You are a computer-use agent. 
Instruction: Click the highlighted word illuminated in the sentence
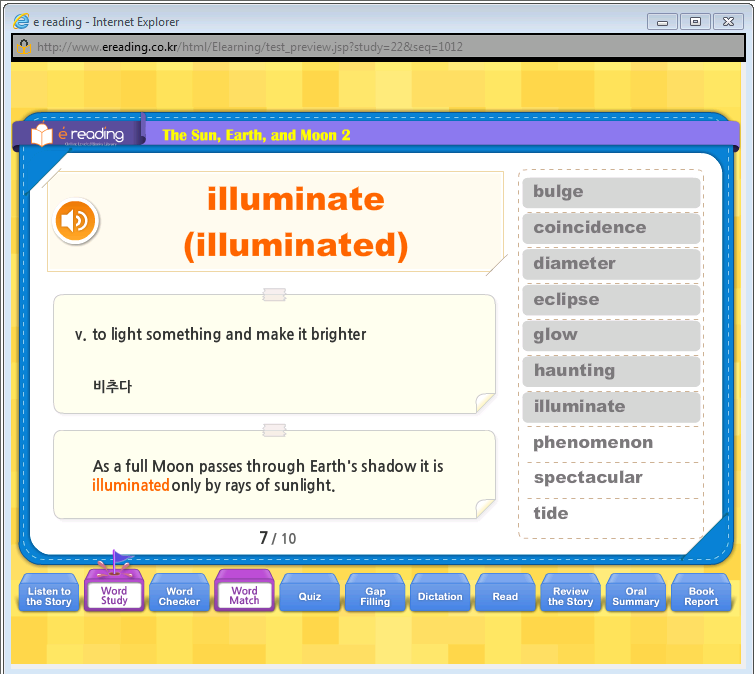coord(130,485)
